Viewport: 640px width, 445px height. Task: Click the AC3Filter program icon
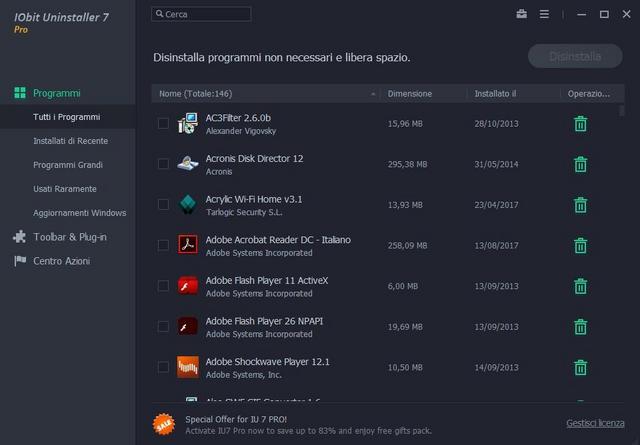click(188, 123)
